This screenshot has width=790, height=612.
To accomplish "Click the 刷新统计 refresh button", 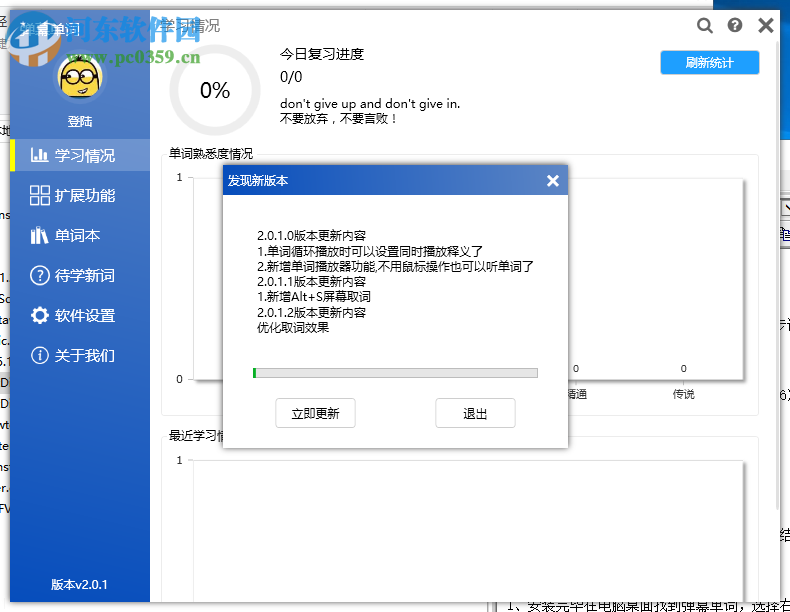I will (709, 62).
